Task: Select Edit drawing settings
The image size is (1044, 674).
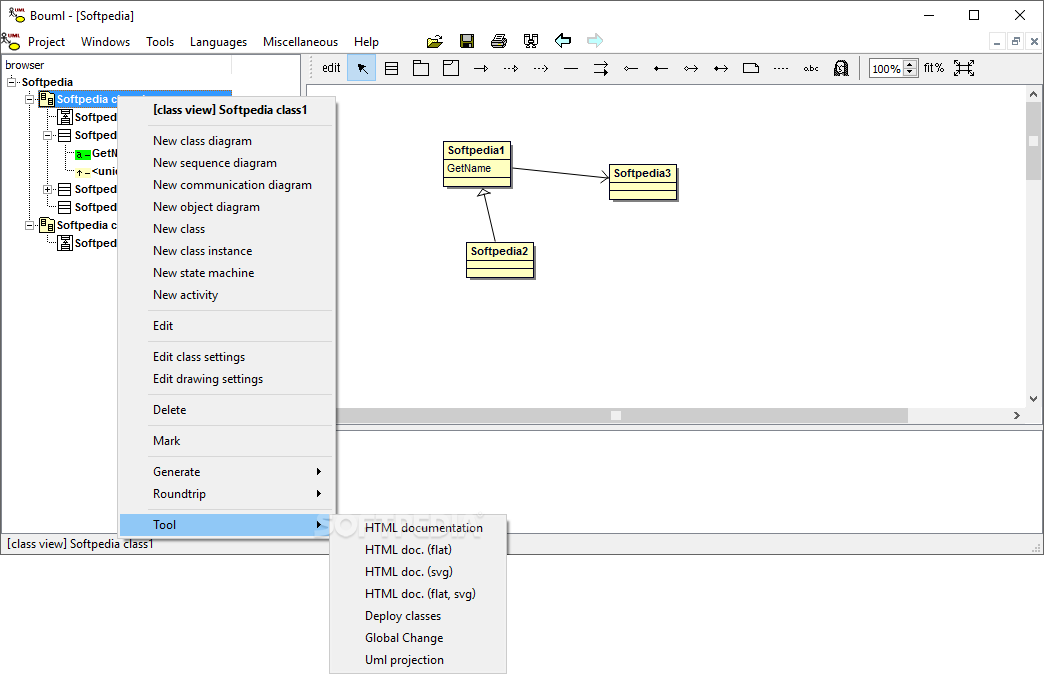Action: tap(226, 378)
